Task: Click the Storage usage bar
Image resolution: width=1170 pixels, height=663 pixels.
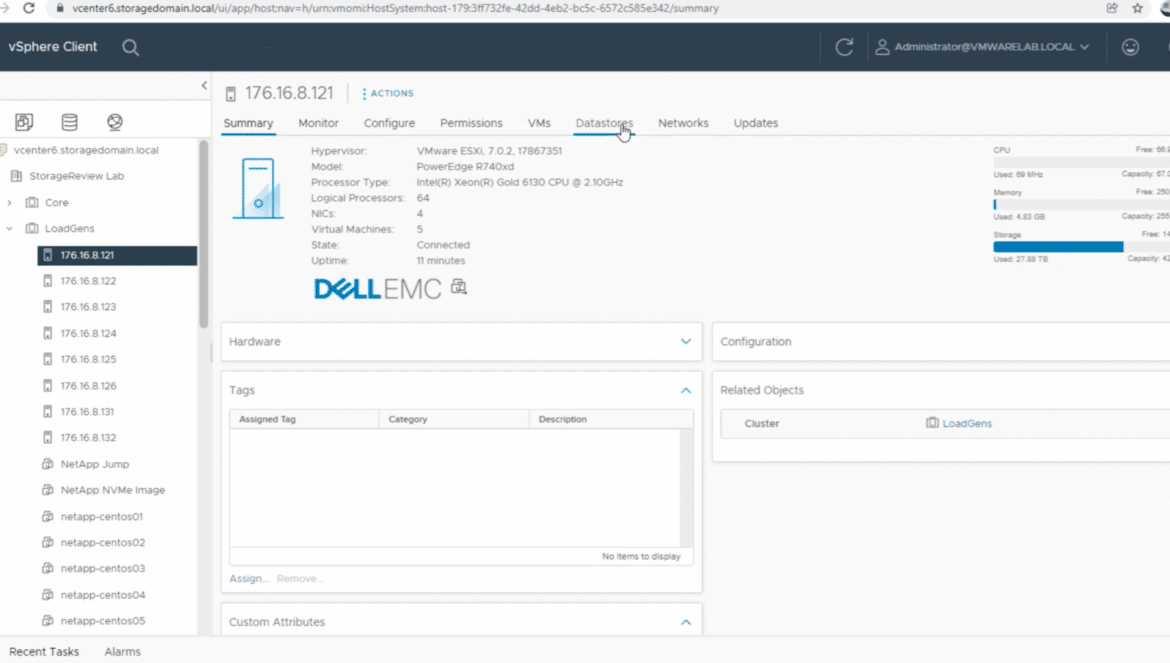Action: click(1081, 247)
